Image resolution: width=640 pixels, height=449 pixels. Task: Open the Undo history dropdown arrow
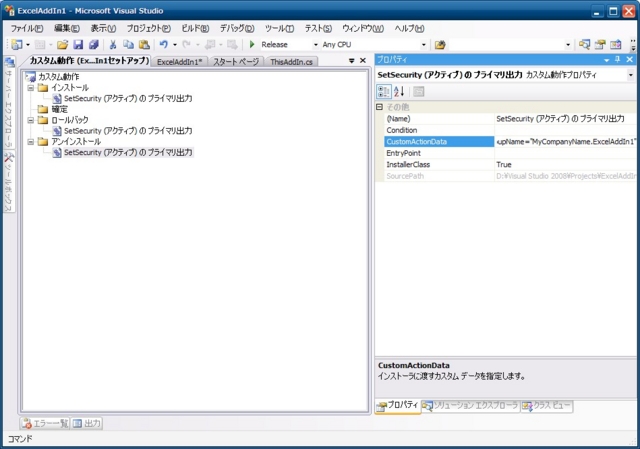(x=175, y=44)
